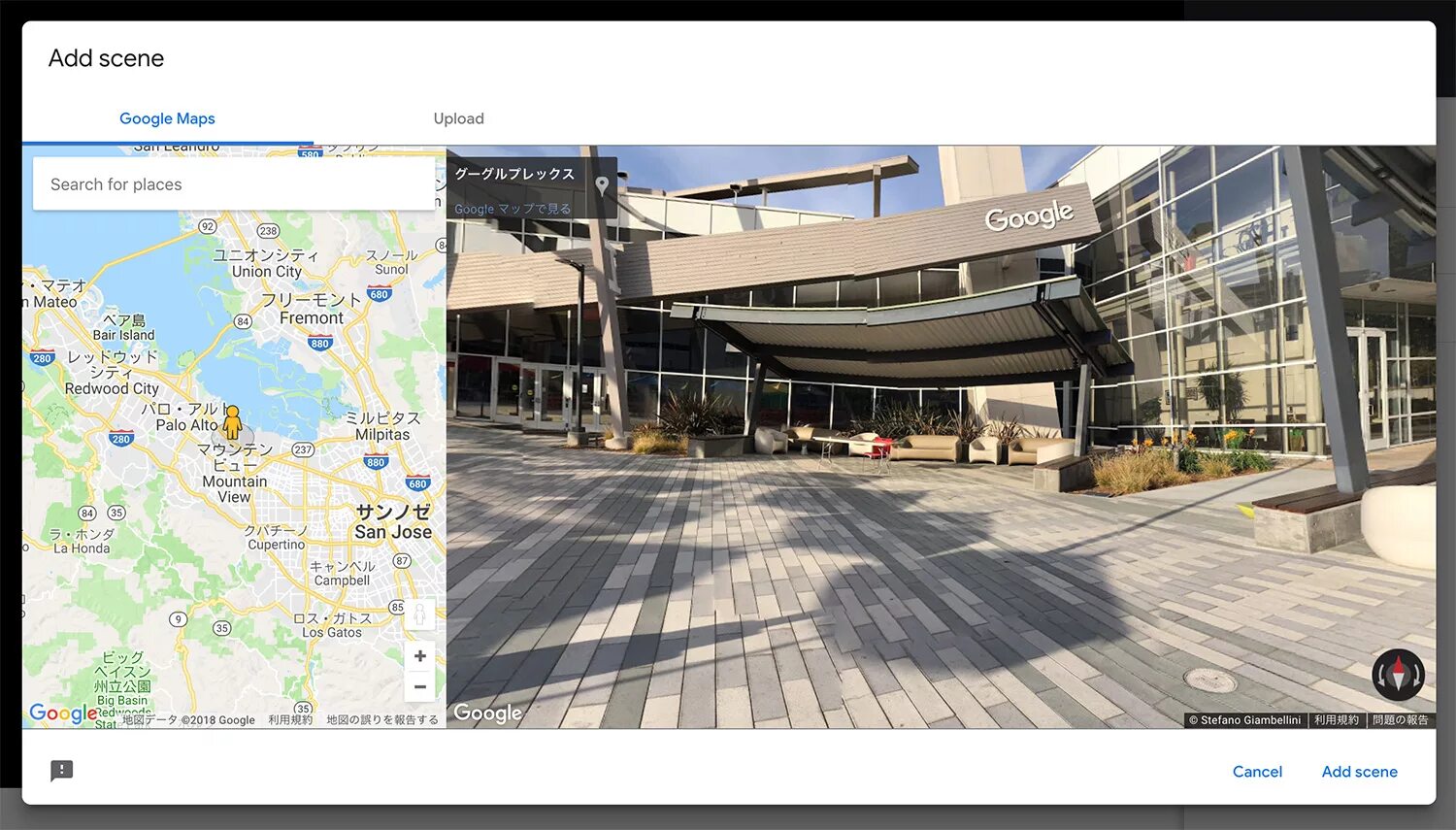The height and width of the screenshot is (830, 1456).
Task: Open the map's 利用規約 terms link
Action: pos(290,720)
